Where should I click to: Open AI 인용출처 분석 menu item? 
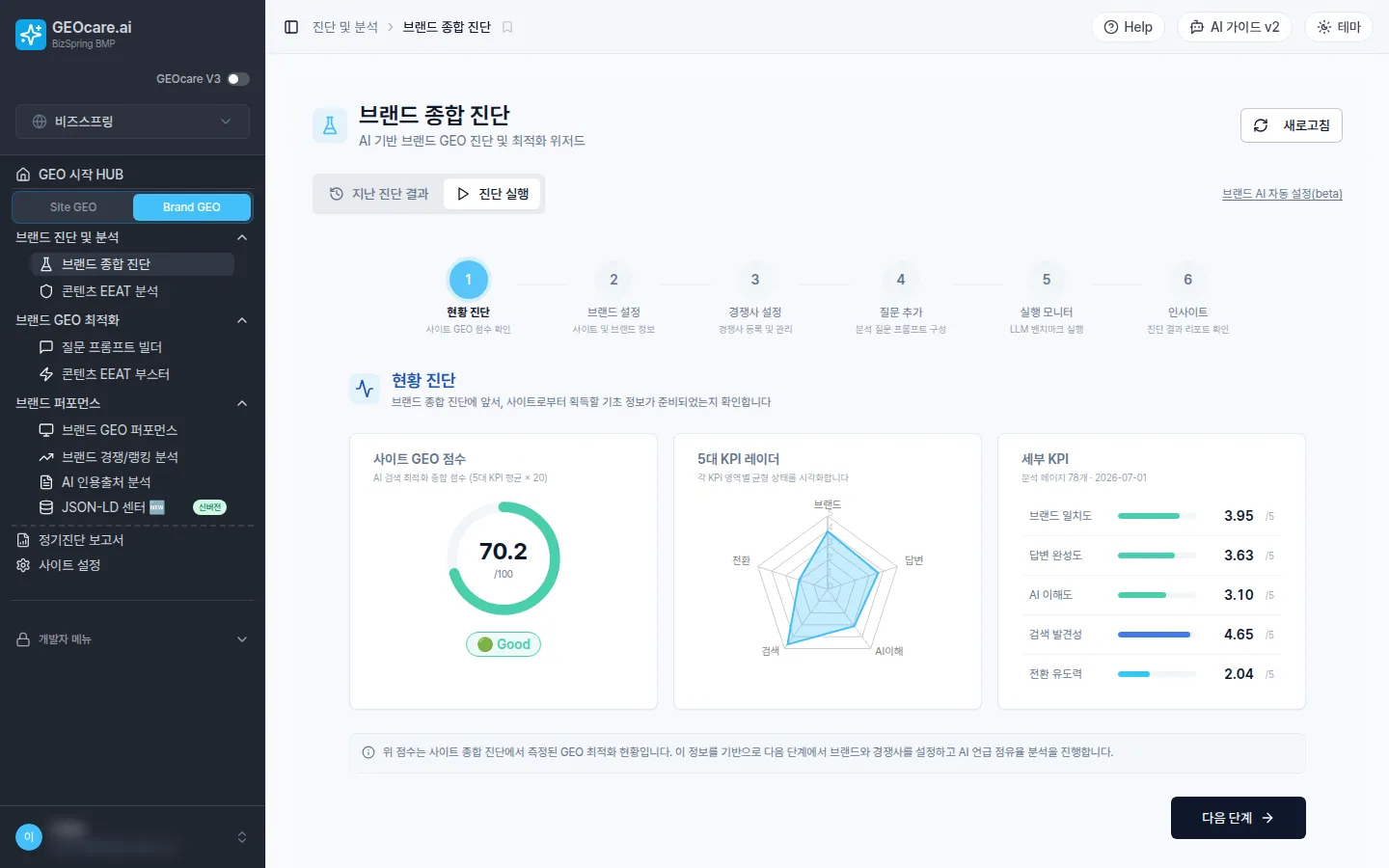coord(132,482)
